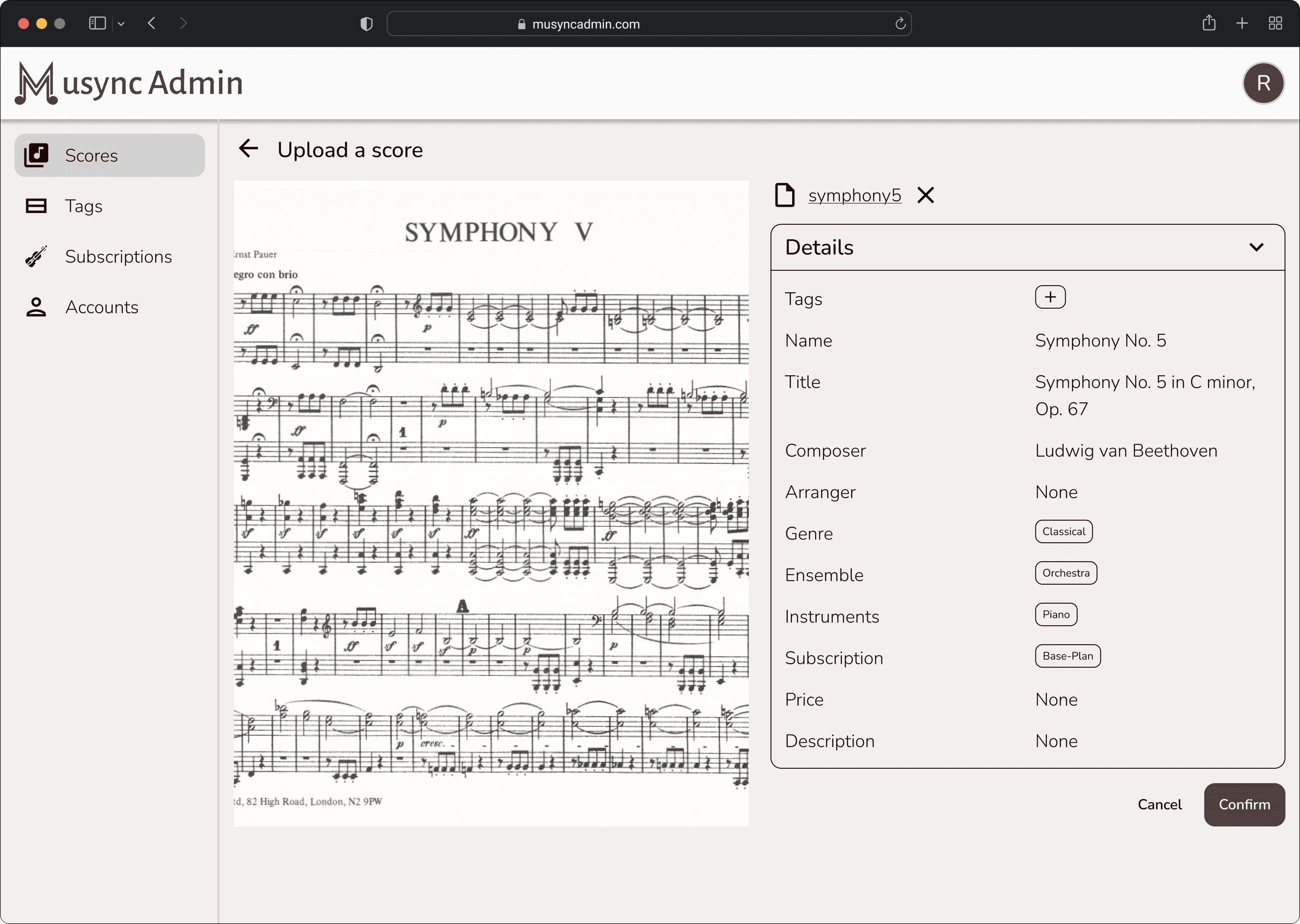Screen dimensions: 1300x924
Task: Go forward in browser history
Action: pyautogui.click(x=183, y=23)
